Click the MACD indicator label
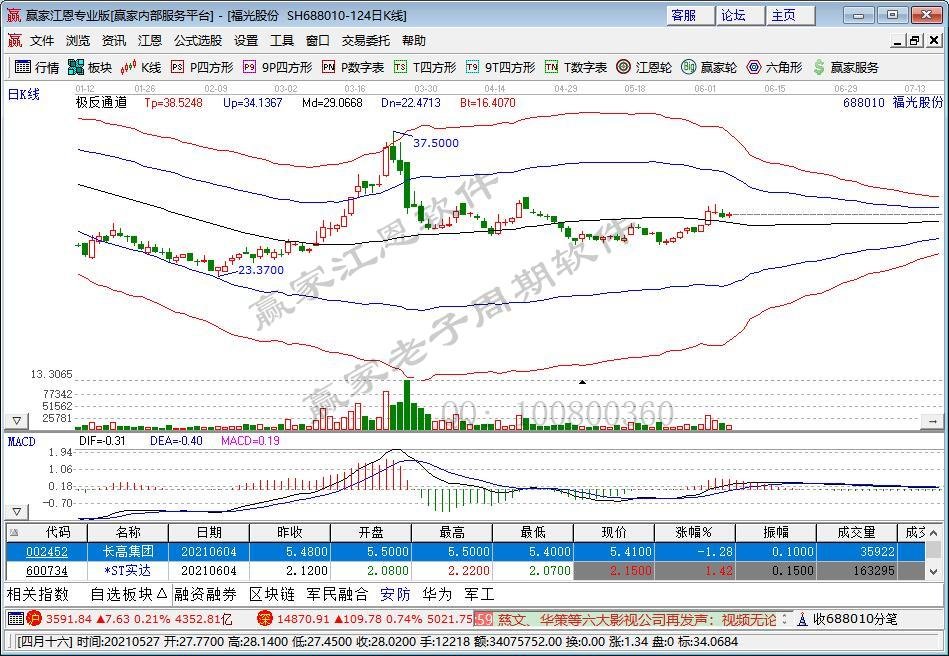 [x=21, y=441]
